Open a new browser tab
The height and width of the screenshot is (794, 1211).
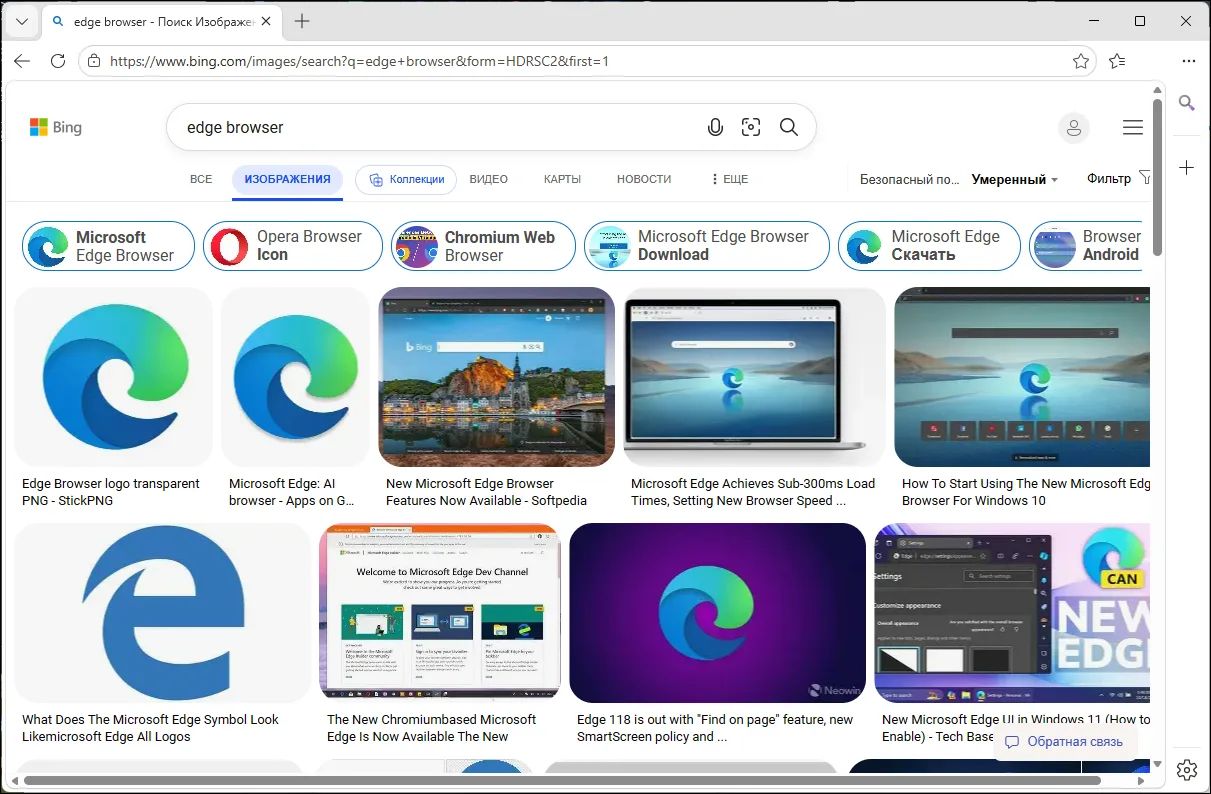pyautogui.click(x=302, y=21)
